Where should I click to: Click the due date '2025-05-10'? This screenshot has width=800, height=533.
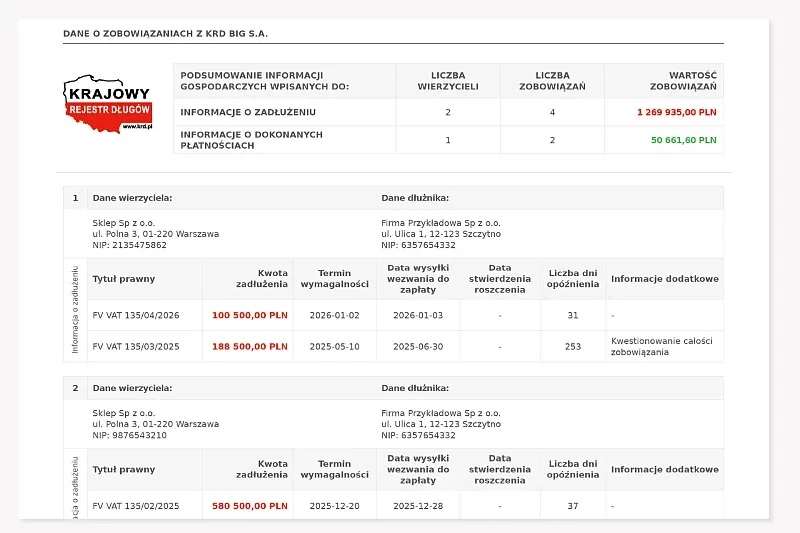[x=335, y=347]
